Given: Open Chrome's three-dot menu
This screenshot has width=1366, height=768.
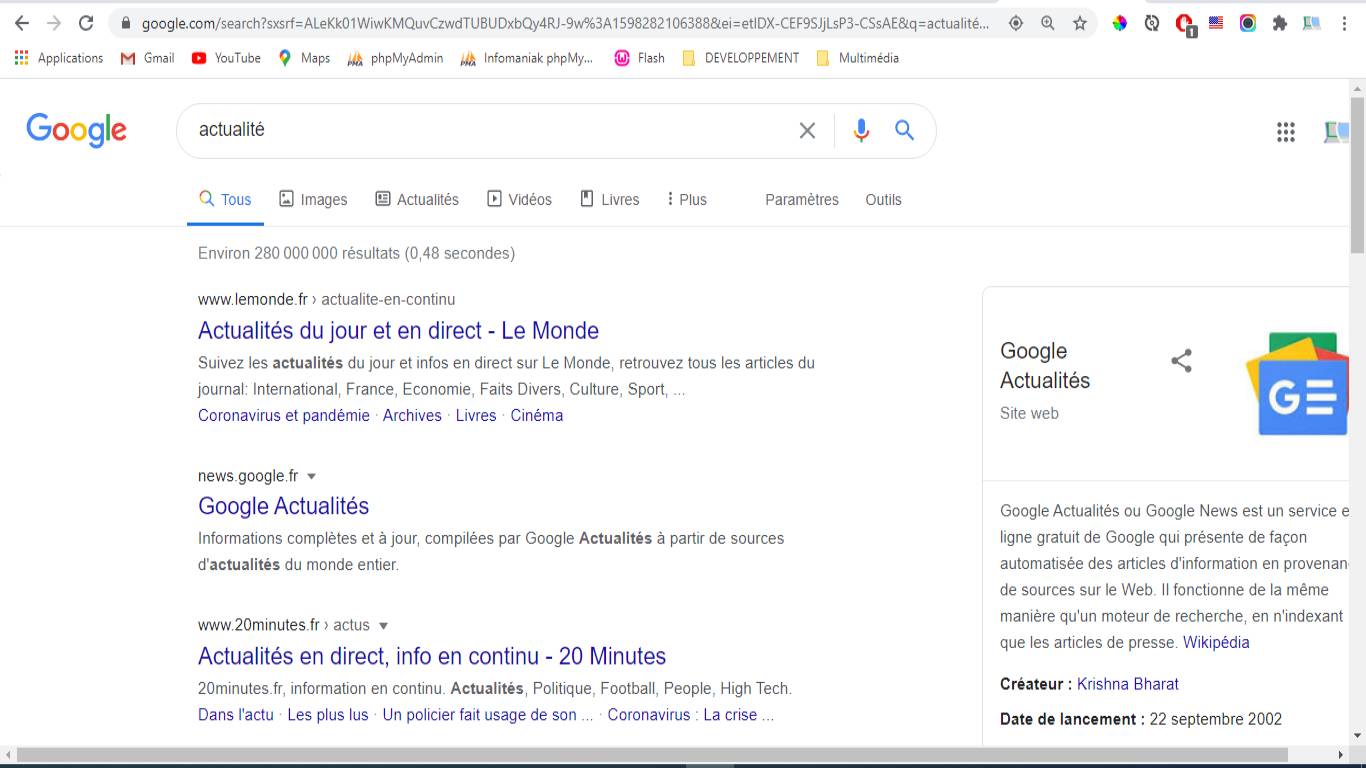Looking at the screenshot, I should (1344, 23).
